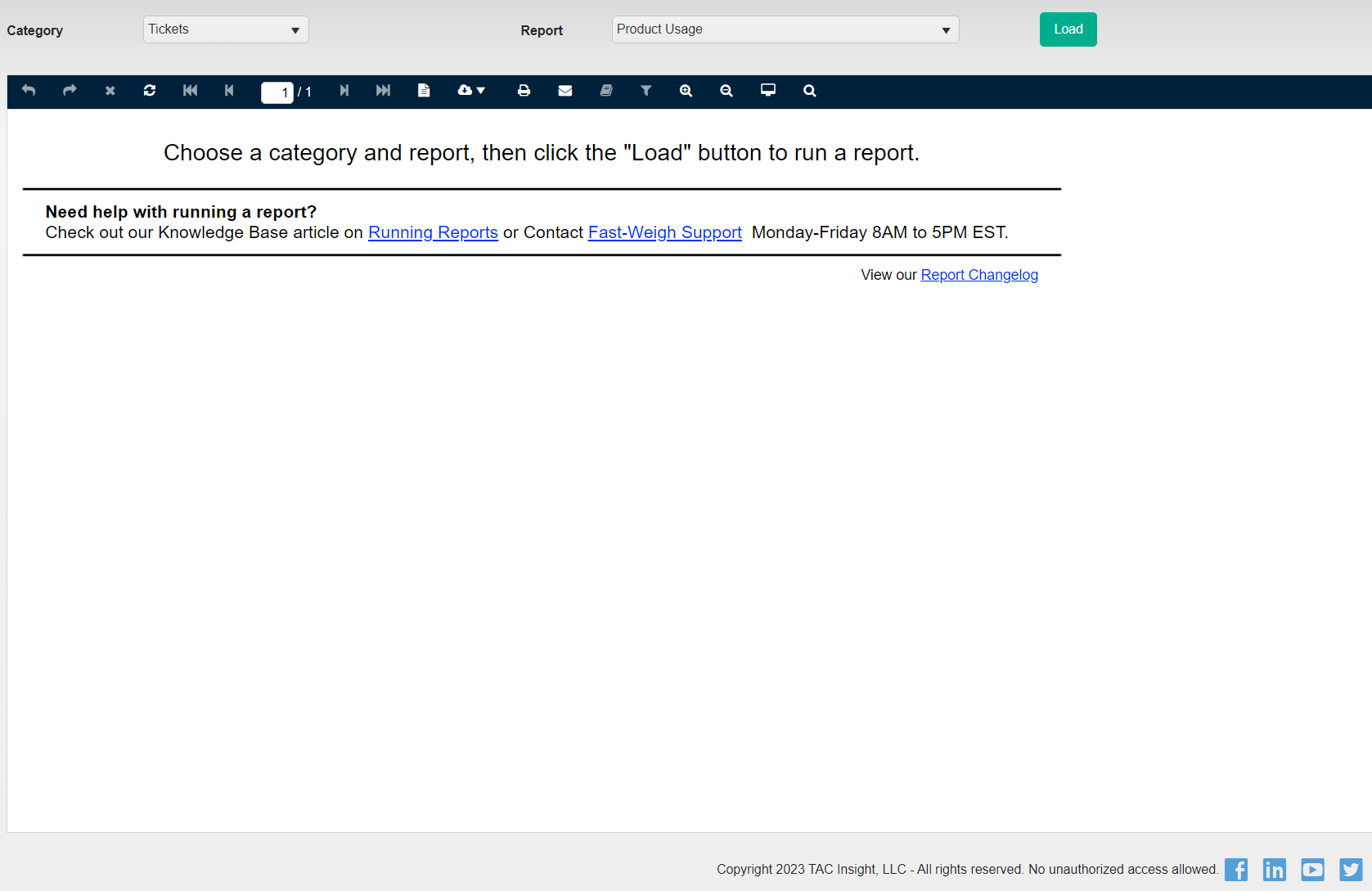Screen dimensions: 1372x891
Task: Expand the Category dropdown showing Tickets
Action: (226, 30)
